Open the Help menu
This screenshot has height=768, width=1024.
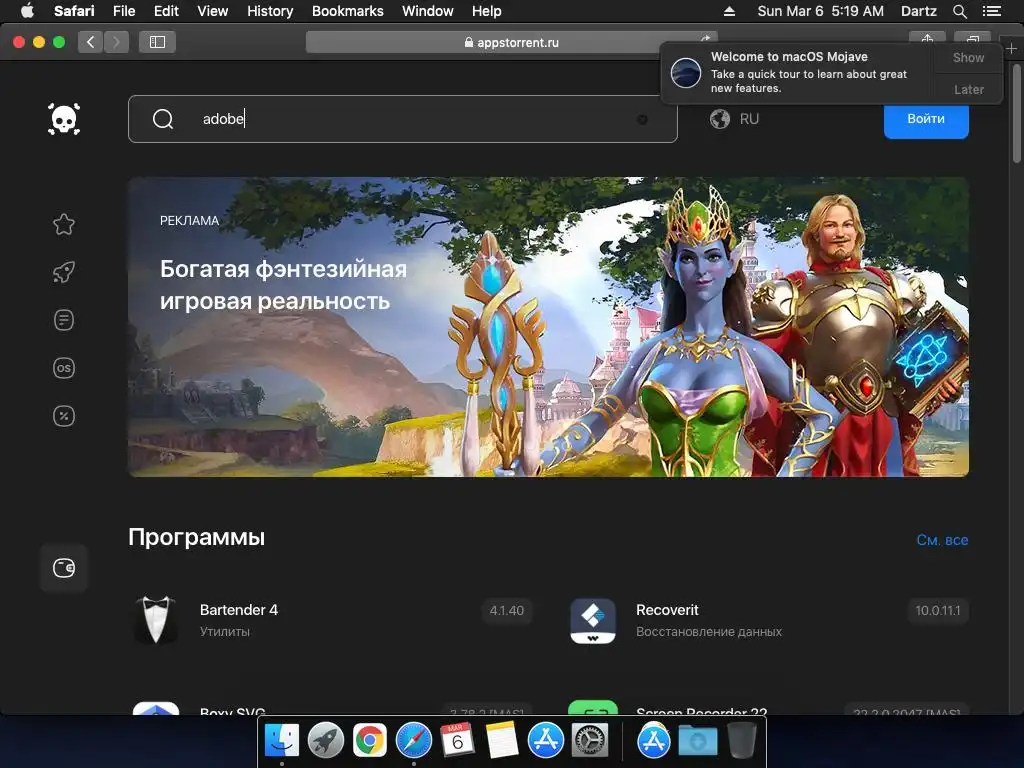pyautogui.click(x=487, y=11)
